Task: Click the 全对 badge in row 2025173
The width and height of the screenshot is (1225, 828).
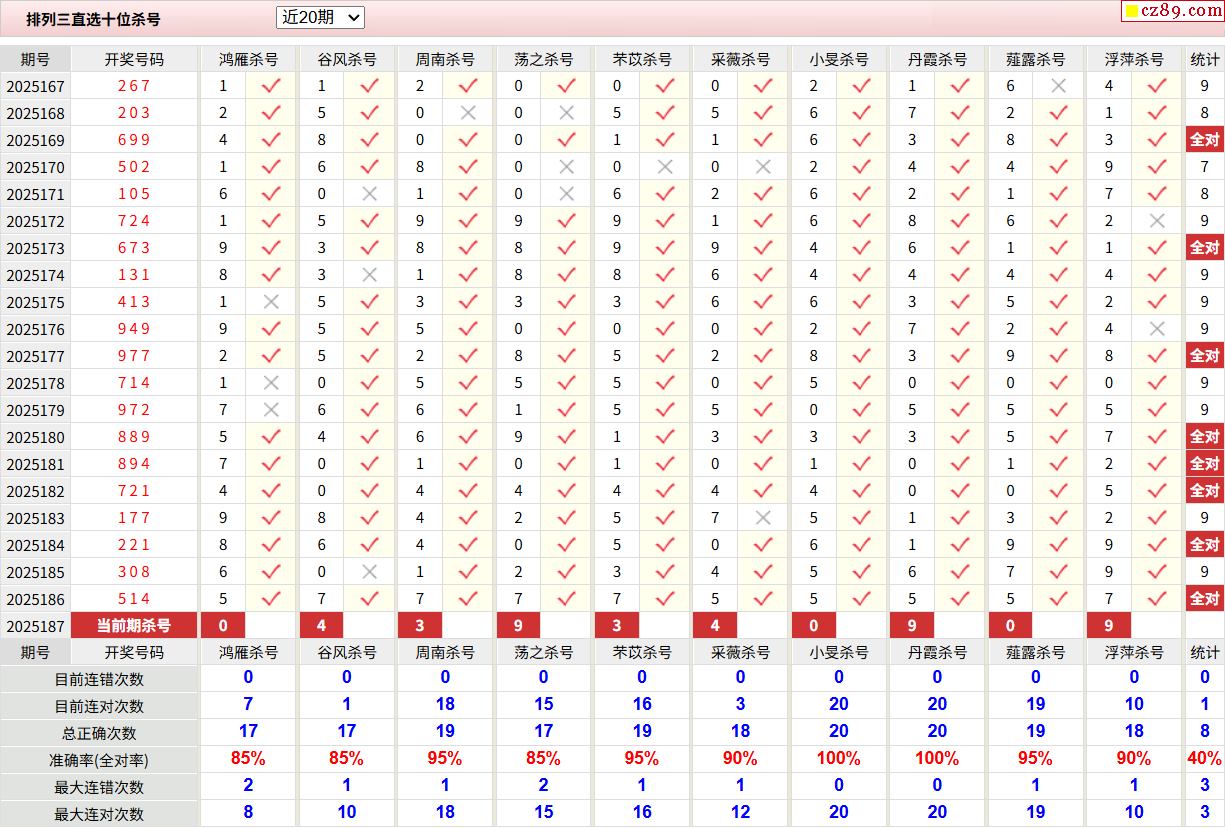Action: (1204, 248)
